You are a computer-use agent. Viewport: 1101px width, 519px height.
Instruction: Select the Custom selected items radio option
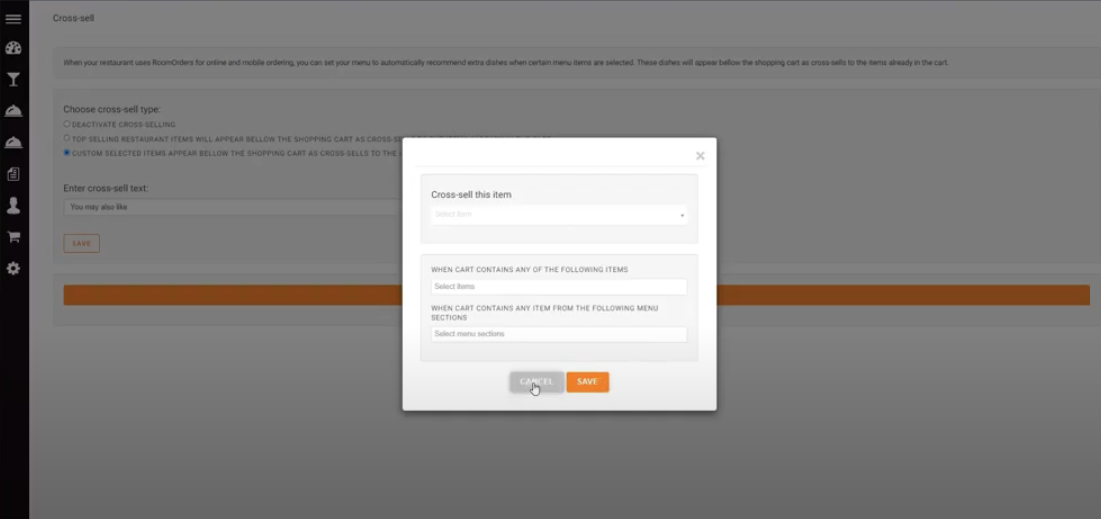coord(67,152)
